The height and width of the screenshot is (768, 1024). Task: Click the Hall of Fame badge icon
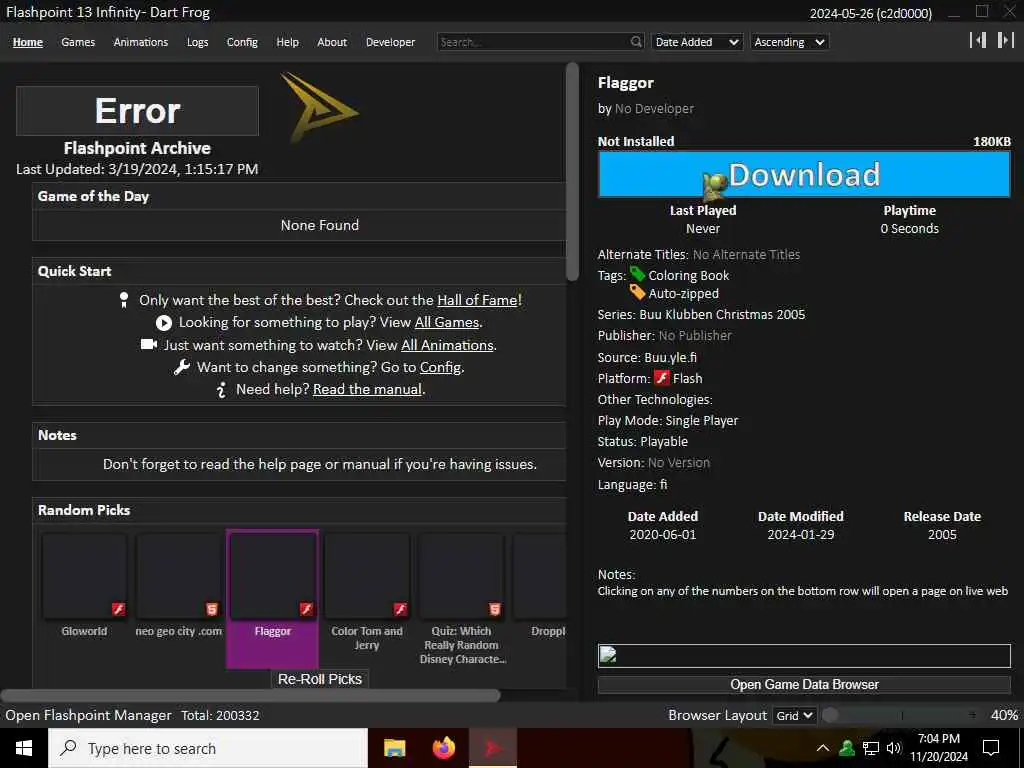click(x=124, y=300)
